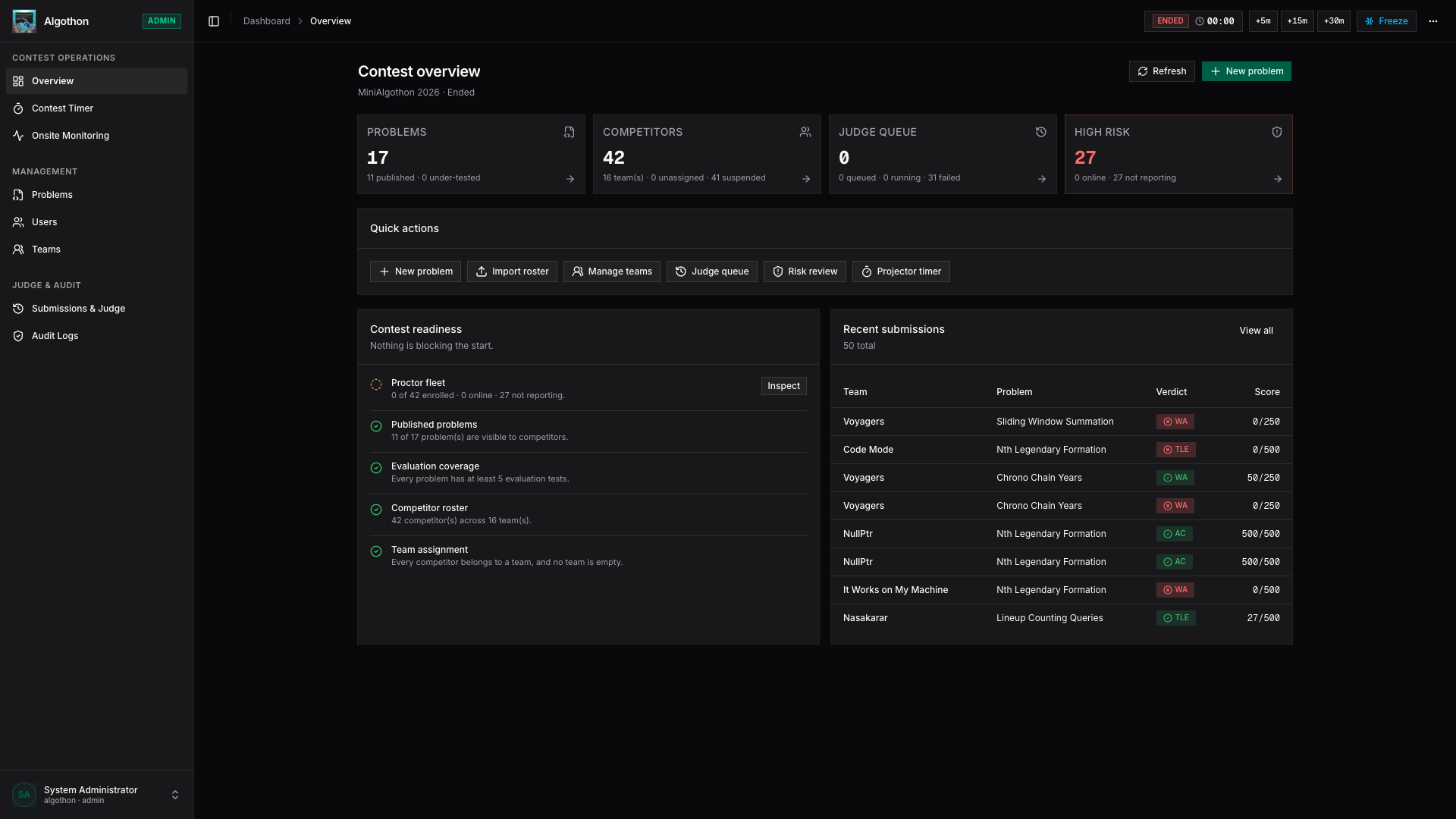Click the Algothon logo image
This screenshot has width=1456, height=819.
coord(24,21)
